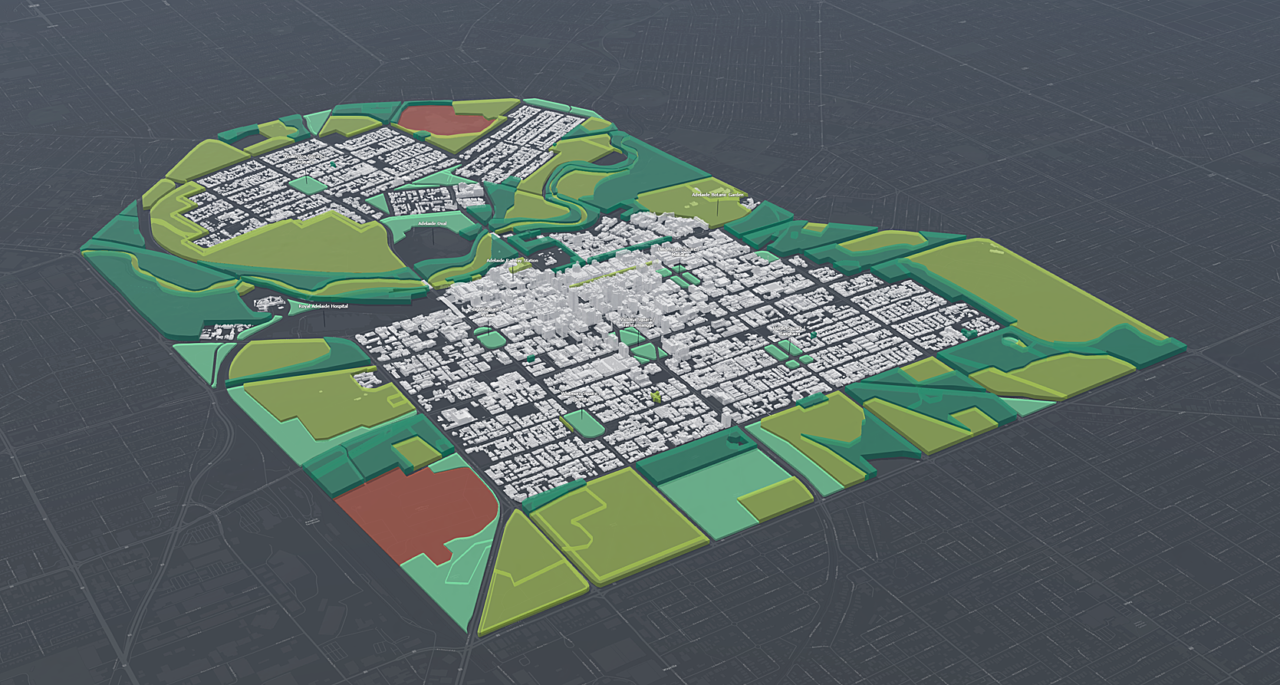Select the Adelaide Botanic Garden label

click(x=717, y=194)
